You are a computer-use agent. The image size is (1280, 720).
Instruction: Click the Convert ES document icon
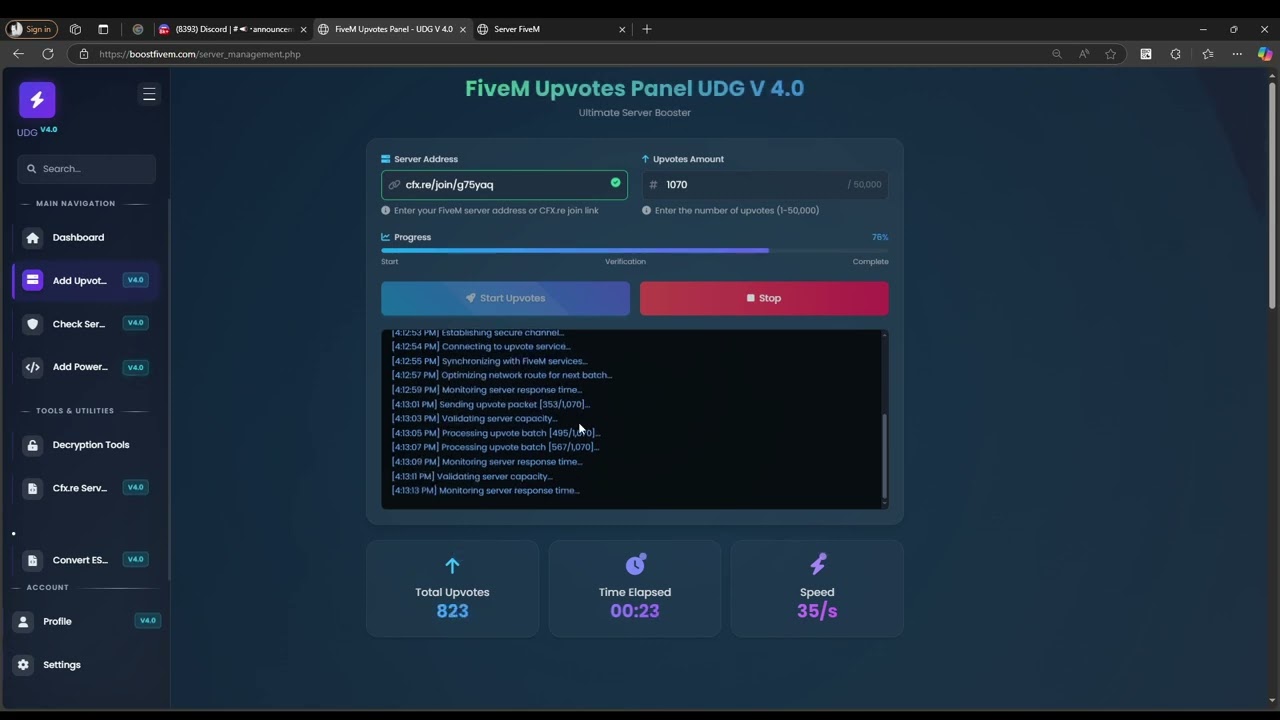tap(32, 560)
